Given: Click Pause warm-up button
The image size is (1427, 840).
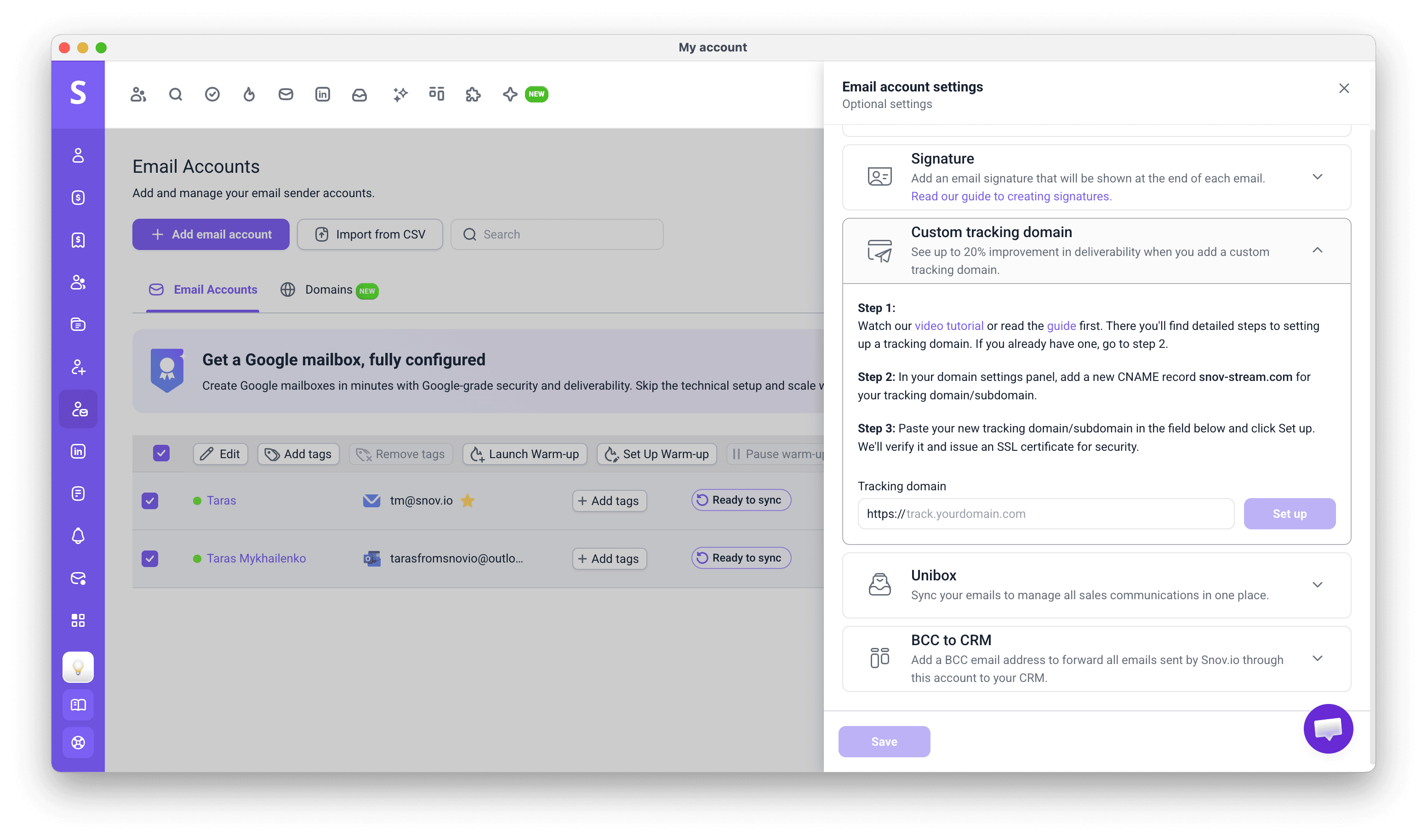Looking at the screenshot, I should click(x=776, y=454).
